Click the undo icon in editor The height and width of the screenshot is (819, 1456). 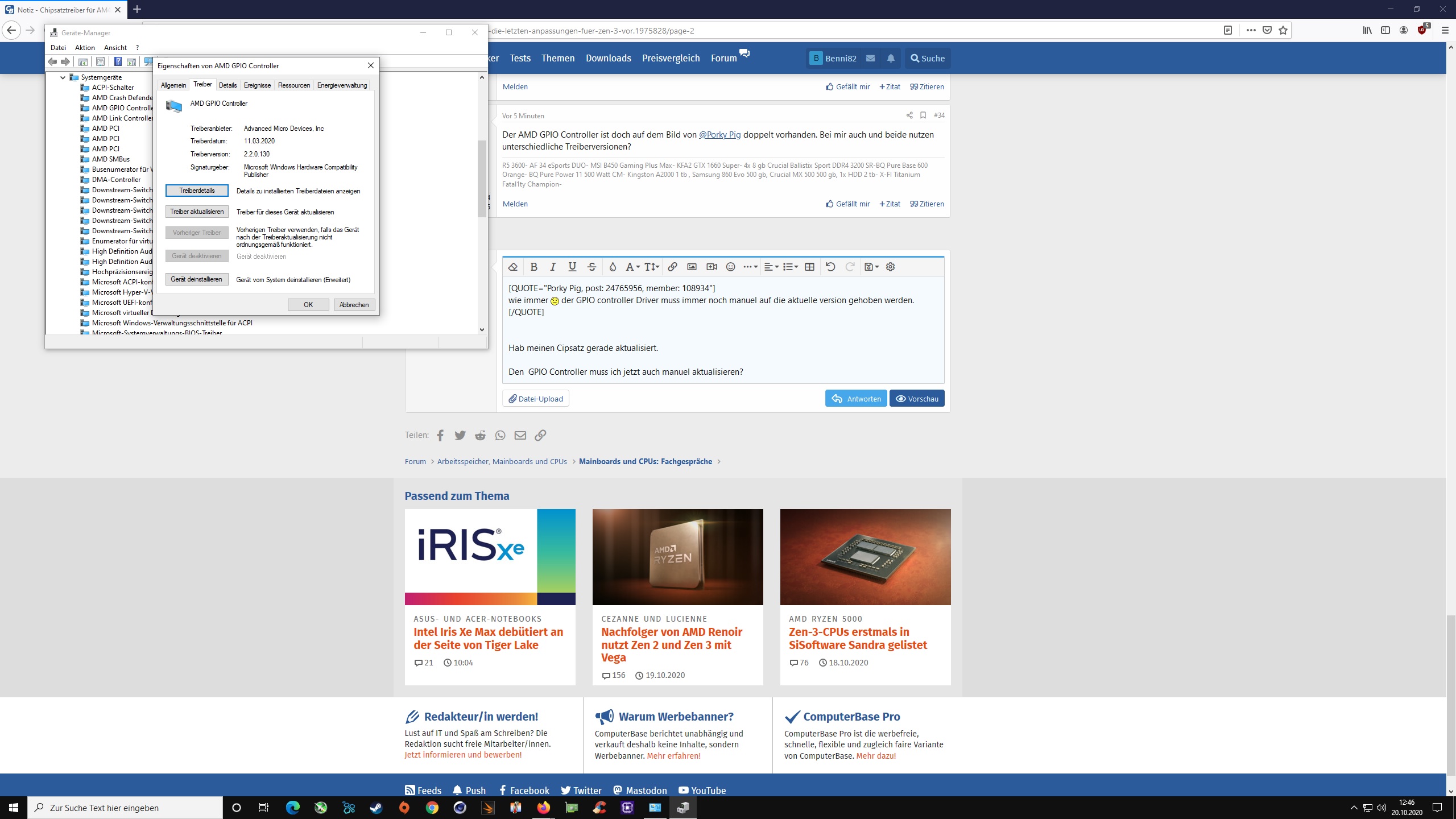[830, 267]
